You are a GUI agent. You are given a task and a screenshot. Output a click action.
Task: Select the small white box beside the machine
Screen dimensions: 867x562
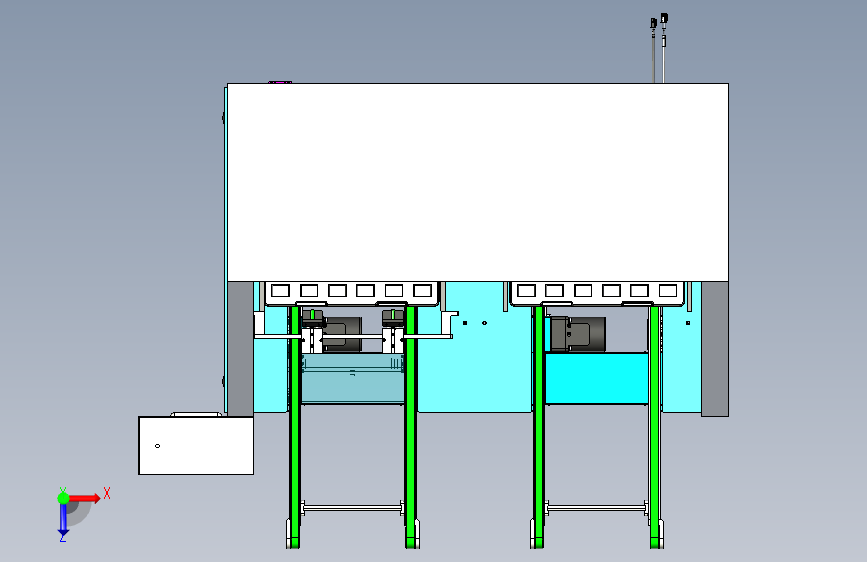pyautogui.click(x=196, y=445)
